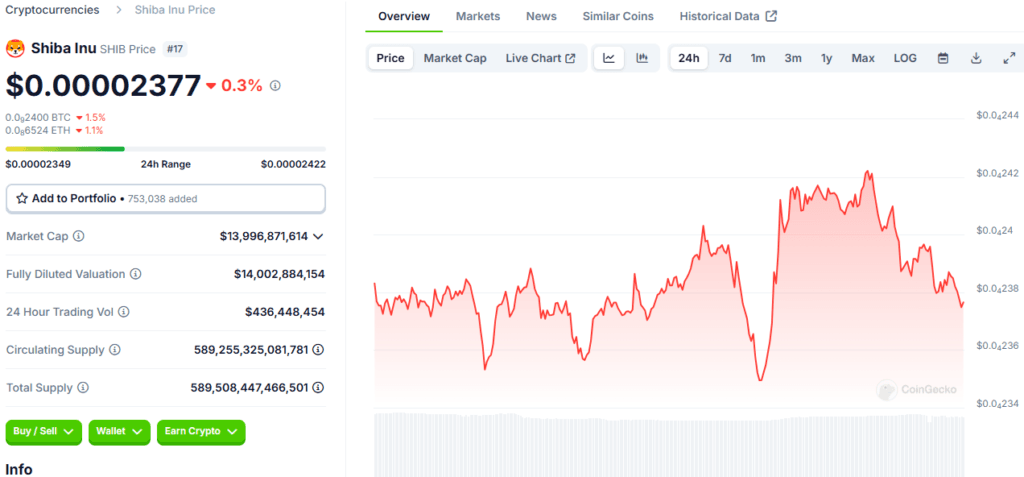
Task: Click the $436,448,454 trading volume value
Action: coord(285,312)
